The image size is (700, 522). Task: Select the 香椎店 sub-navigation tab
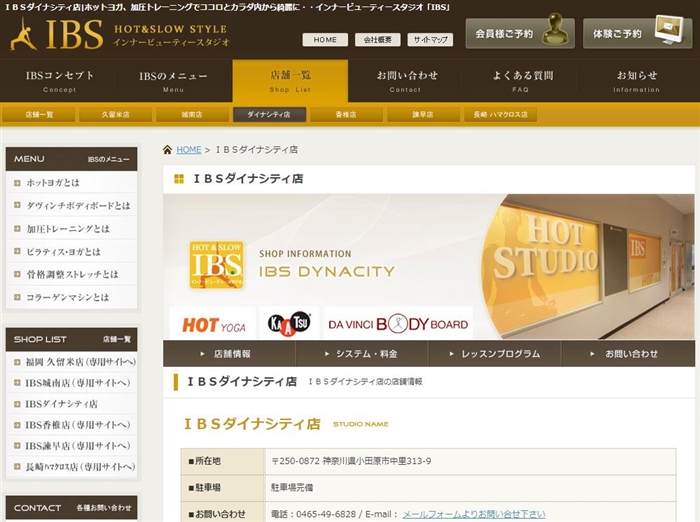(346, 114)
